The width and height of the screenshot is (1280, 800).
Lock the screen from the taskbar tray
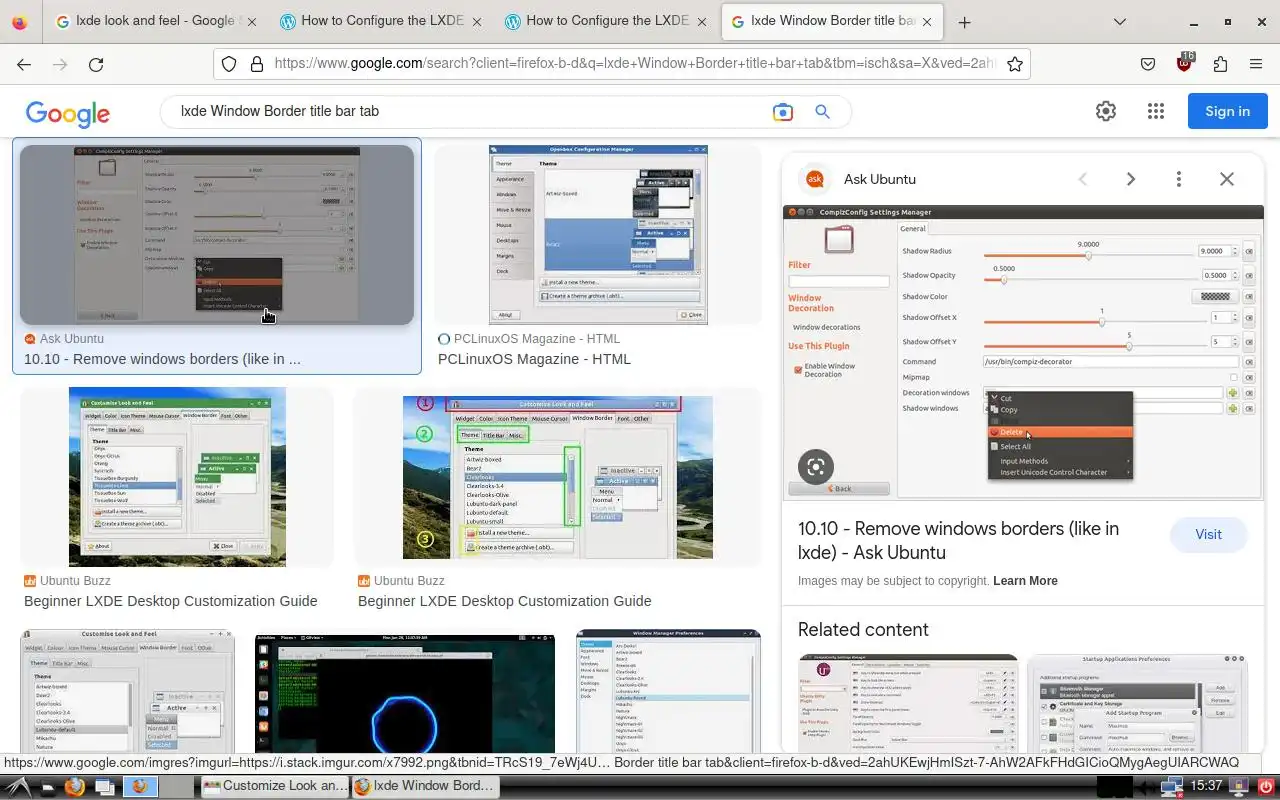[1240, 787]
